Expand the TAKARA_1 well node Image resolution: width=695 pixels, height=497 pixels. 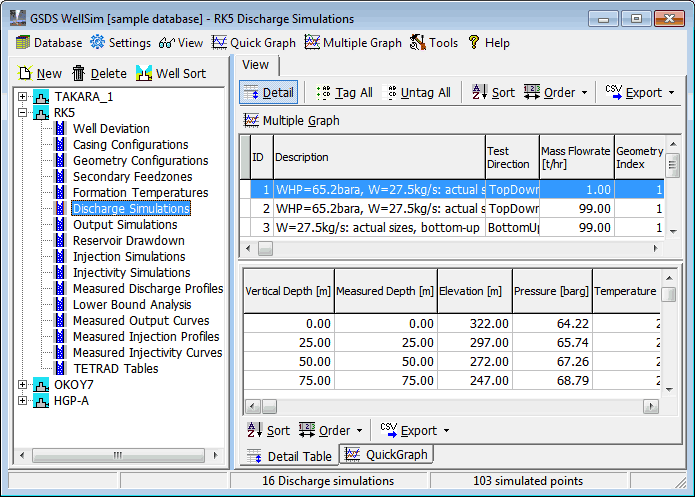[x=22, y=96]
